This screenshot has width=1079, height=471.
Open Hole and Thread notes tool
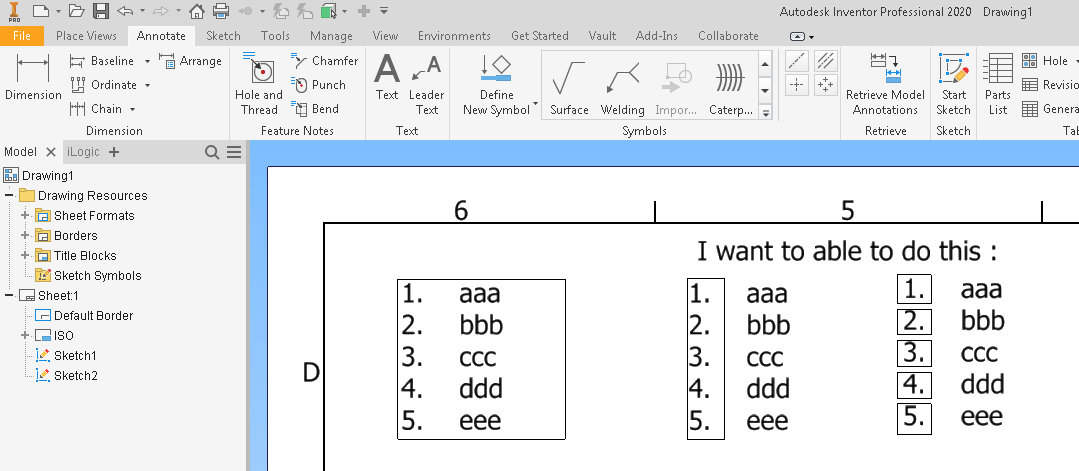pyautogui.click(x=259, y=84)
